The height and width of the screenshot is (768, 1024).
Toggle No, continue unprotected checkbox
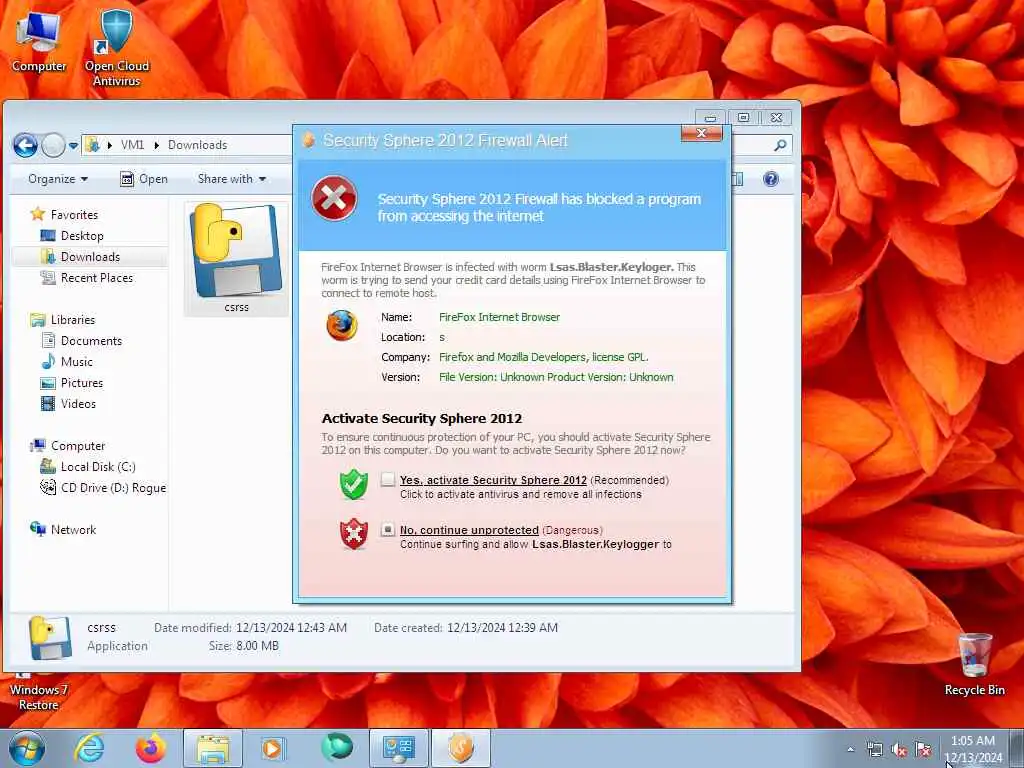(x=388, y=530)
